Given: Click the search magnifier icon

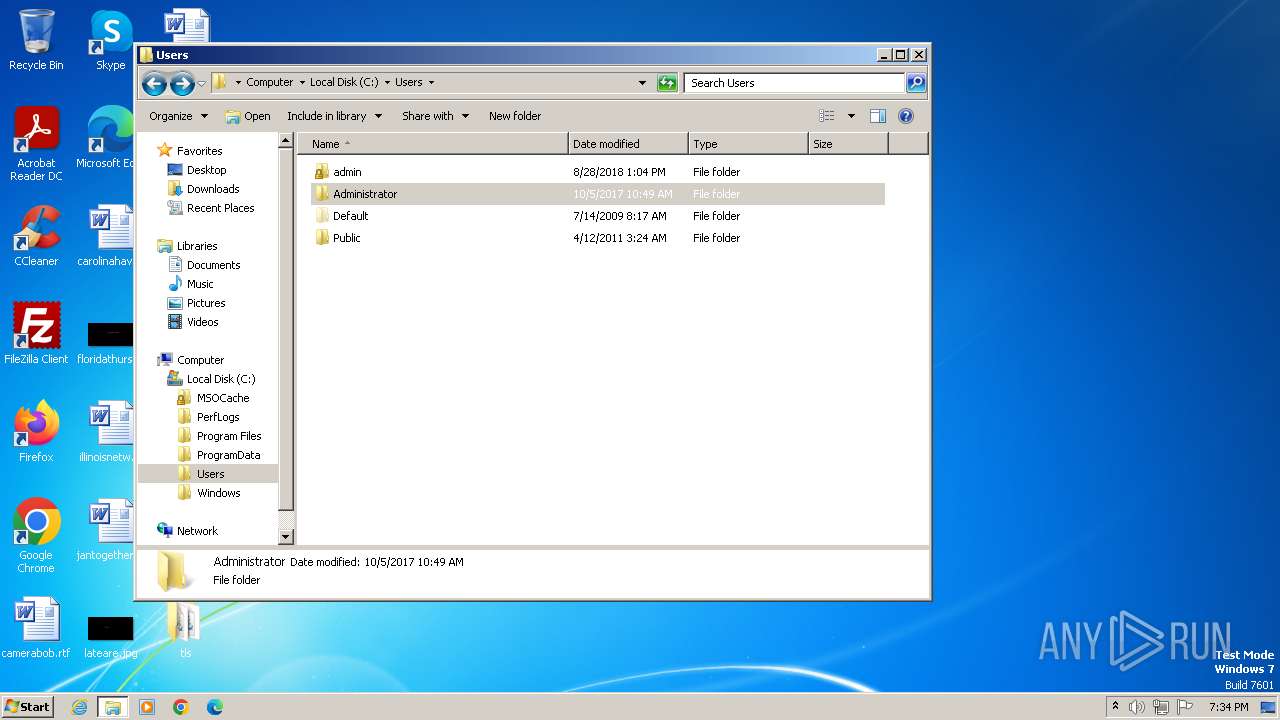Looking at the screenshot, I should [x=916, y=83].
